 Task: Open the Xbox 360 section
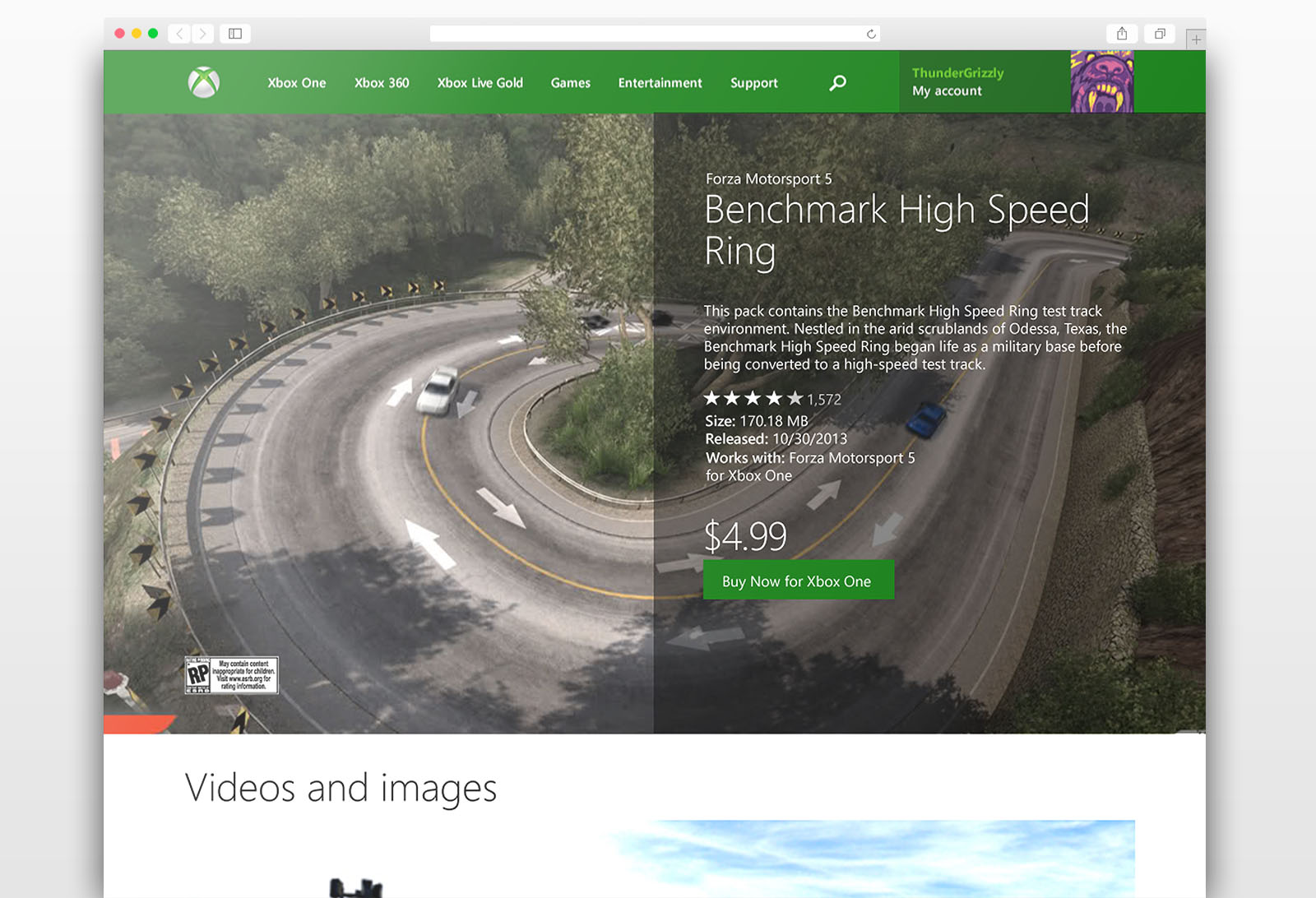coord(382,83)
